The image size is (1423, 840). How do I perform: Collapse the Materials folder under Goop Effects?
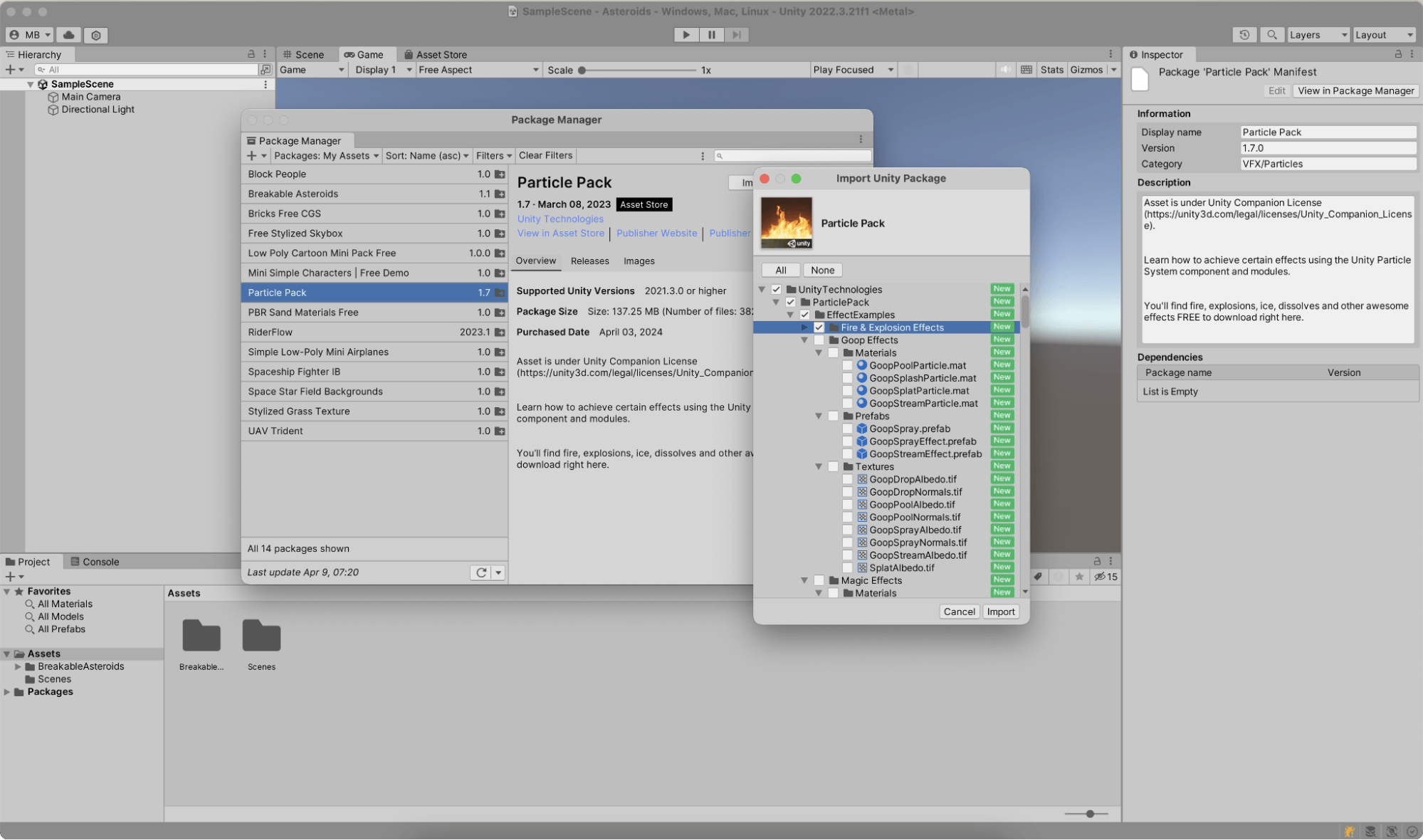pos(818,352)
